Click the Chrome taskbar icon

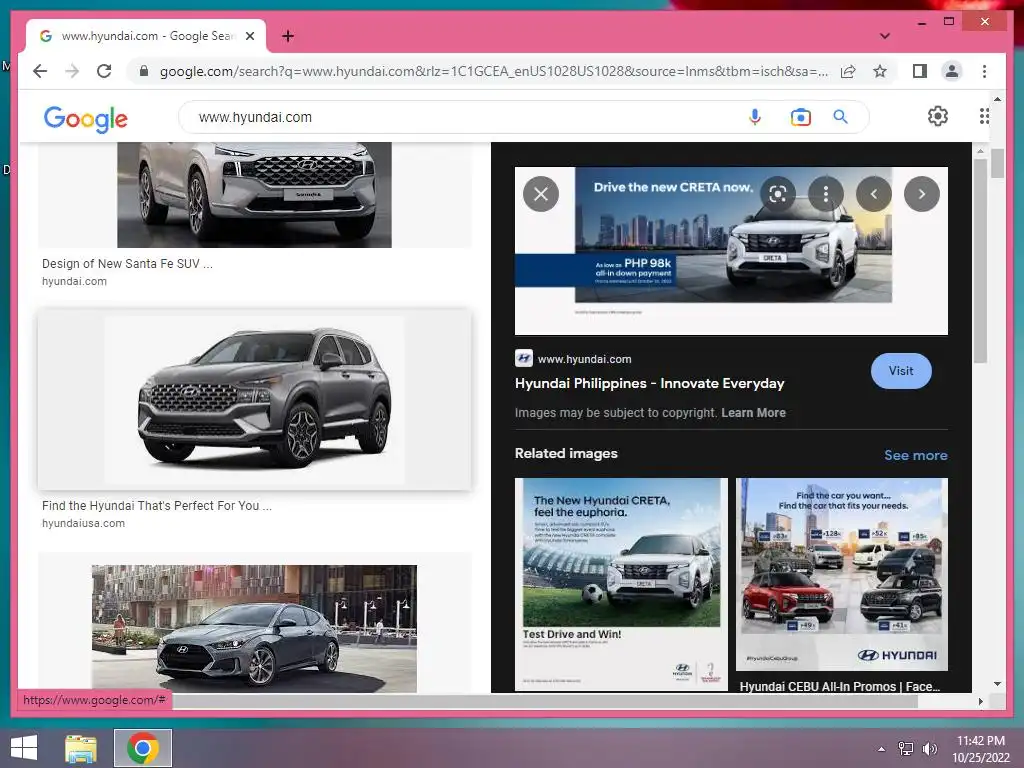[x=143, y=748]
